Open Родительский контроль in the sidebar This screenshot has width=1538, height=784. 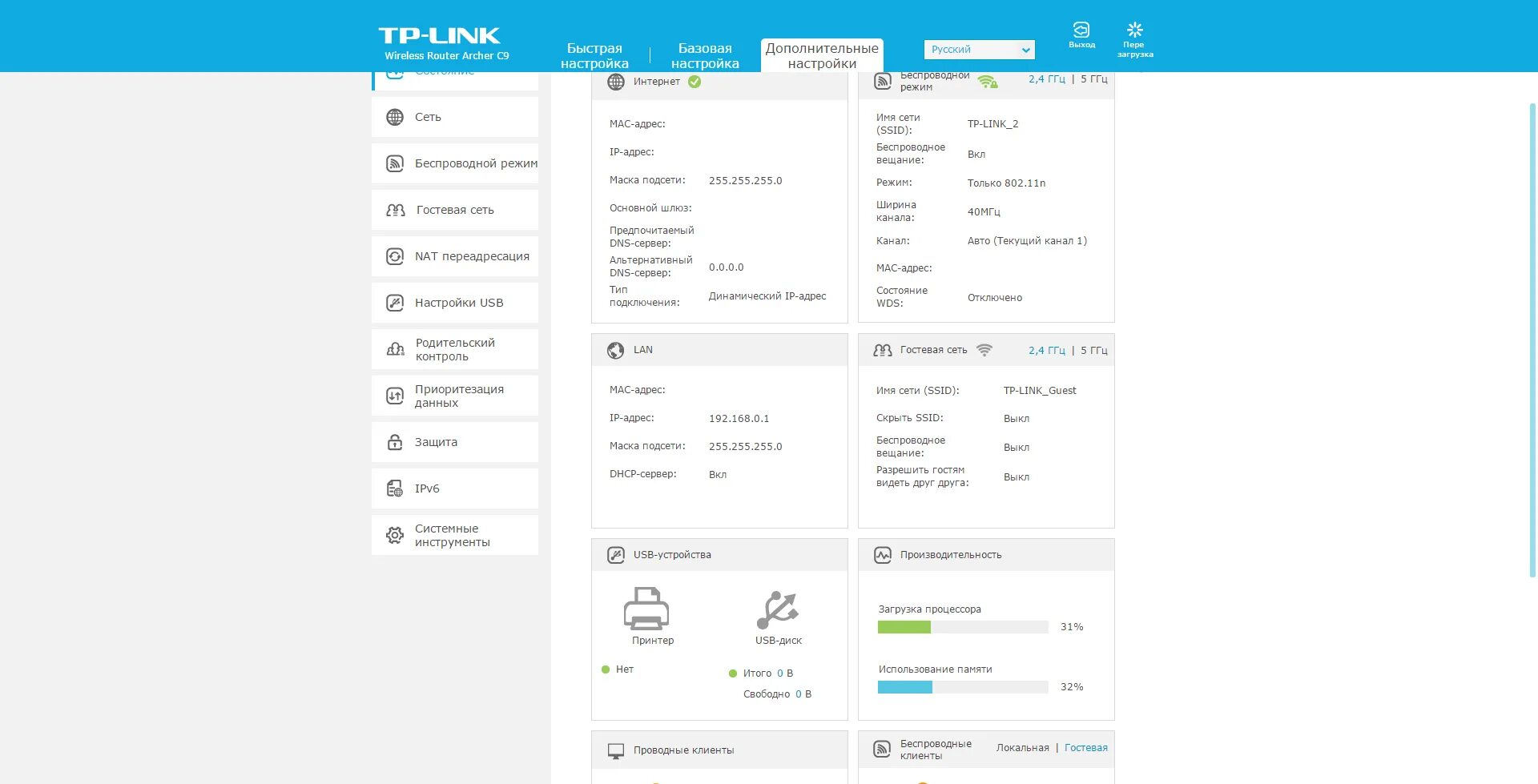coord(455,349)
